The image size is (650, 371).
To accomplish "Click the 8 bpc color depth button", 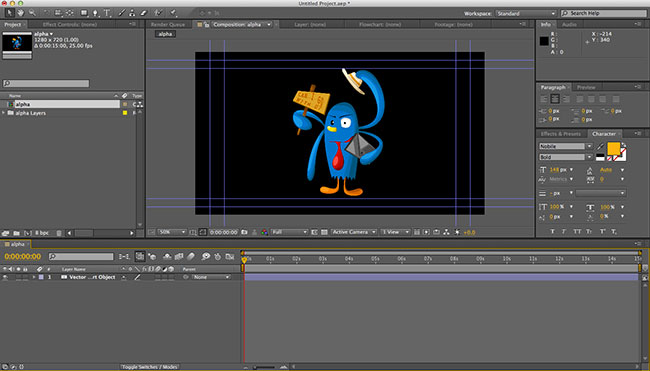I will click(41, 233).
